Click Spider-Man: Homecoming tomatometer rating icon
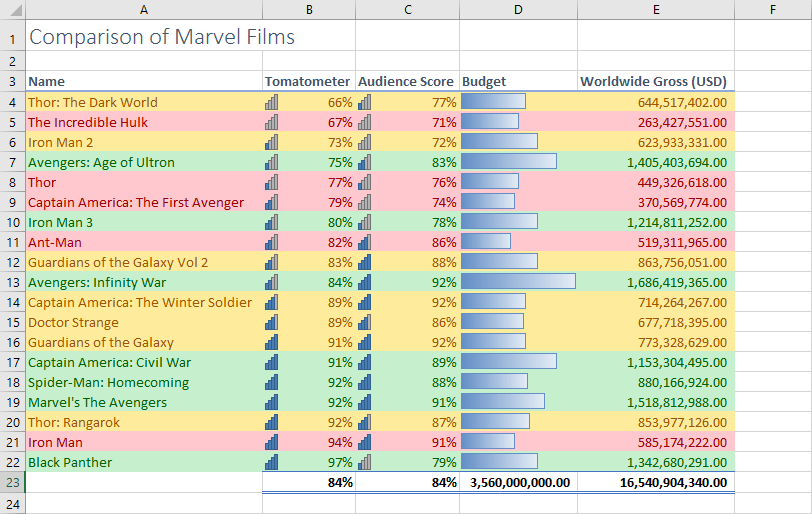 [271, 381]
